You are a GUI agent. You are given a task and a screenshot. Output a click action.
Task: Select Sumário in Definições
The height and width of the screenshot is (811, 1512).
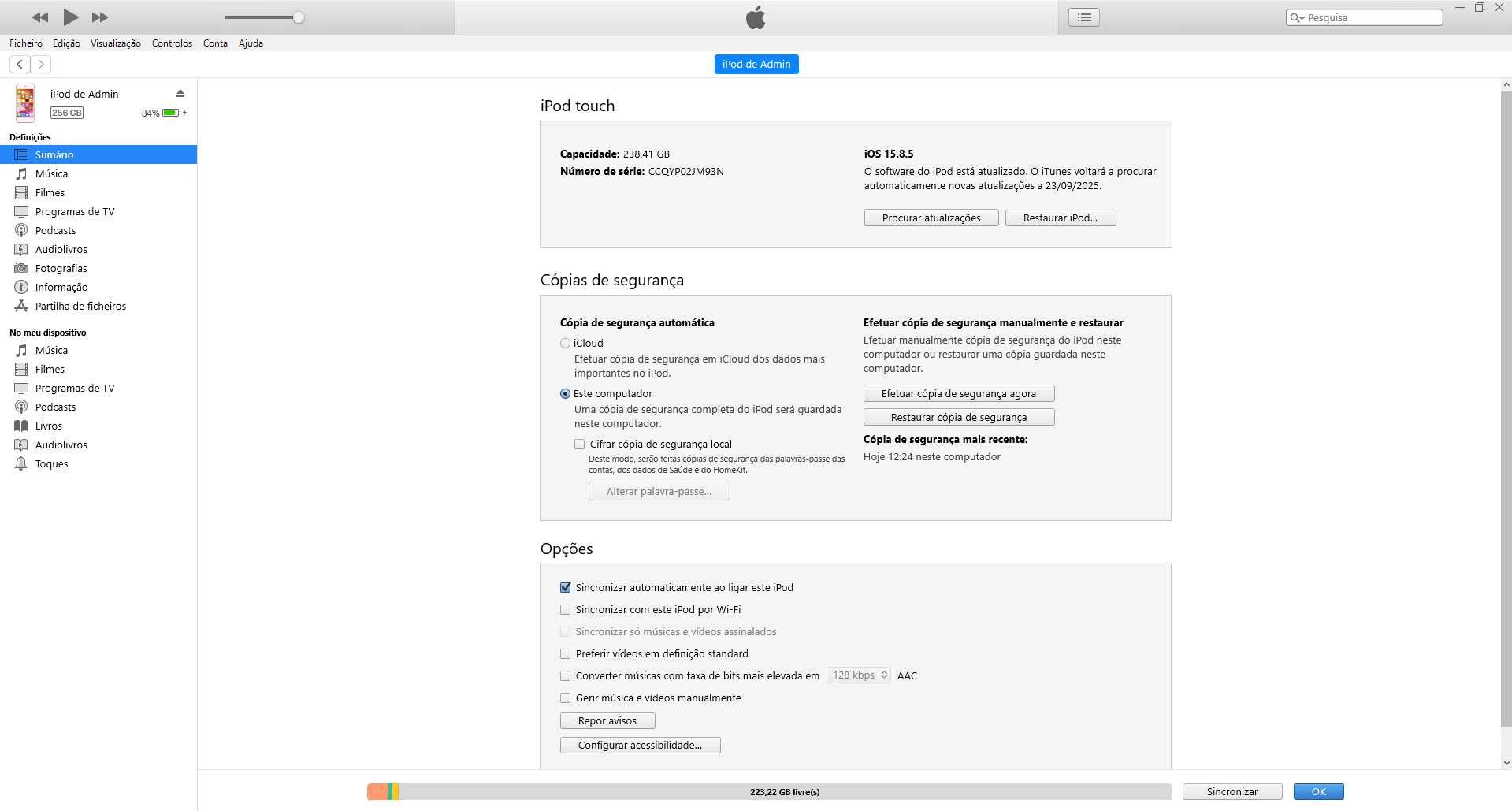(98, 154)
